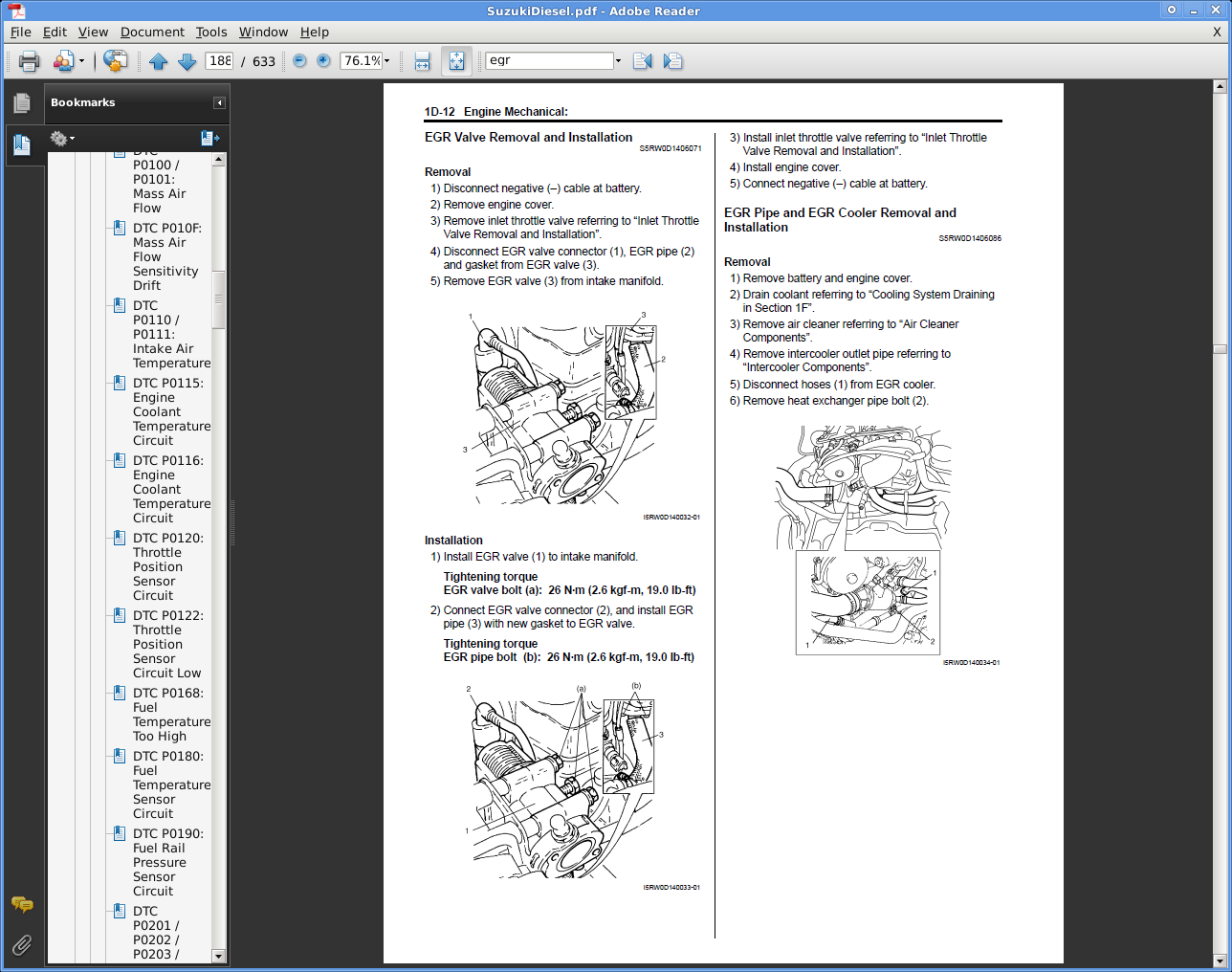Select bookmark DTC P0168: Fuel Temperature Too High
Screen dimensions: 1232x972
click(171, 715)
